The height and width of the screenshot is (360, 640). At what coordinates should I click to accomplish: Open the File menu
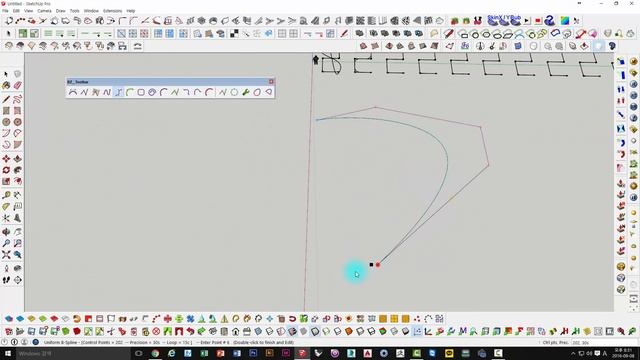(x=5, y=11)
